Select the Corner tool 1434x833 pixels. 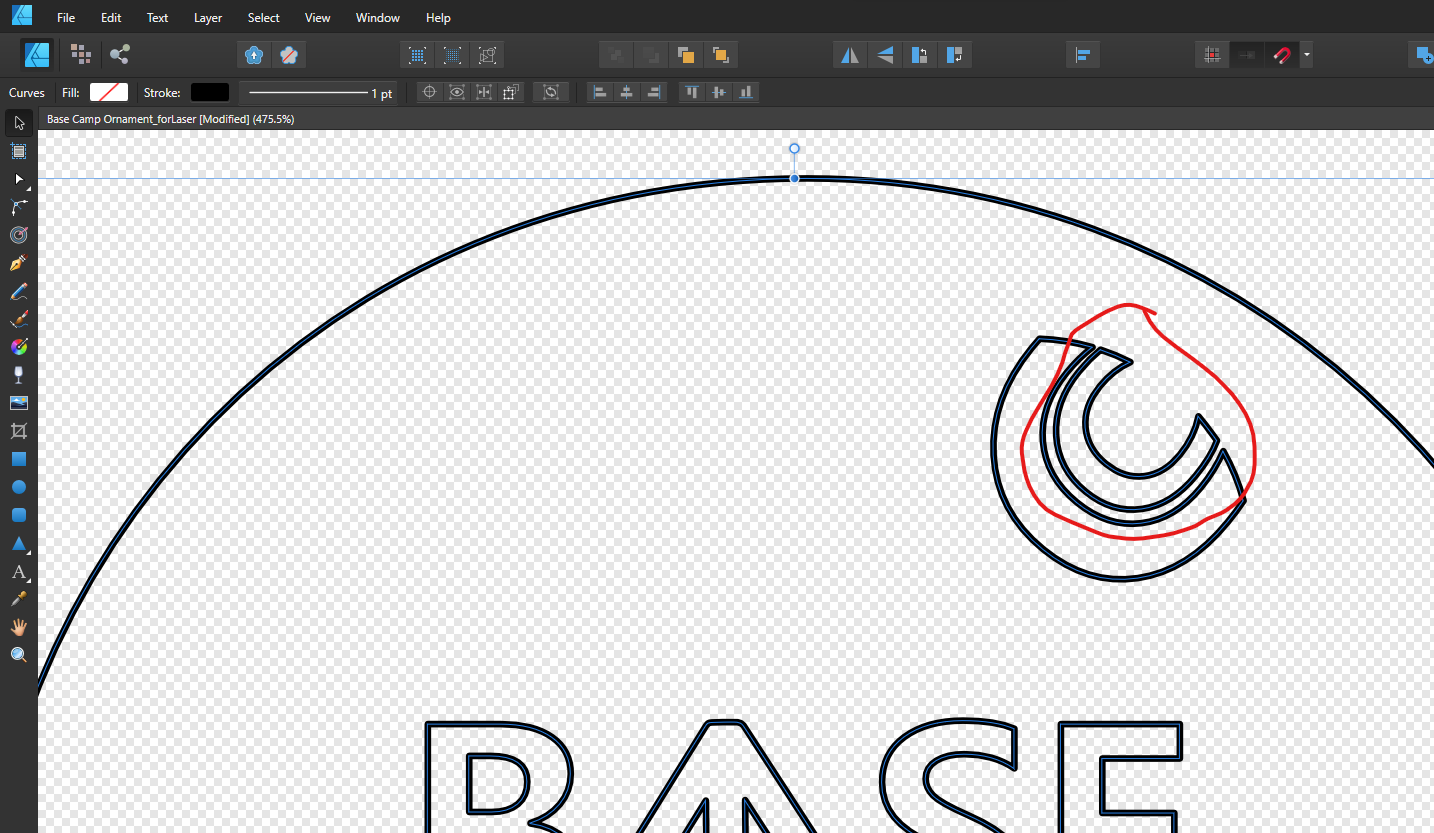point(18,207)
